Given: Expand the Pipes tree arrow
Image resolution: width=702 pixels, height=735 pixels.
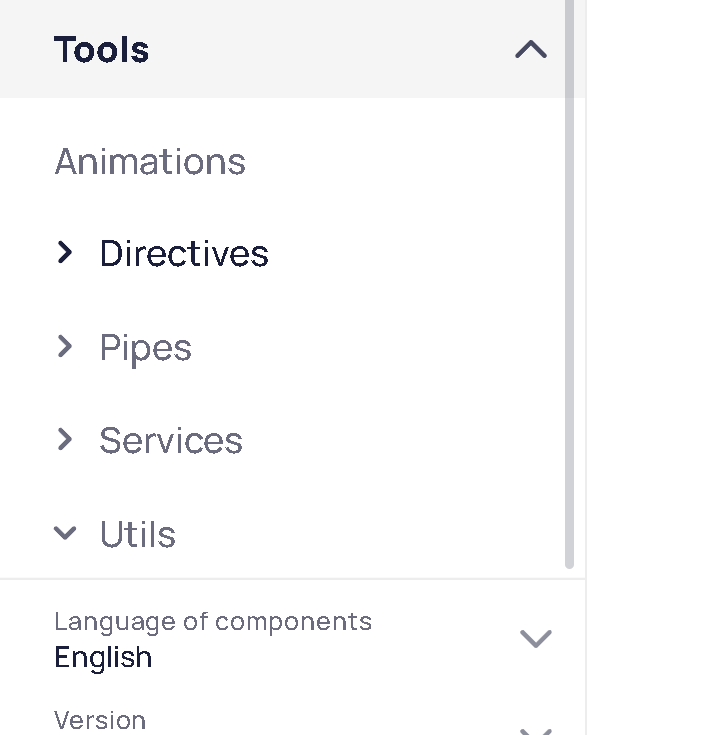Looking at the screenshot, I should pos(65,347).
